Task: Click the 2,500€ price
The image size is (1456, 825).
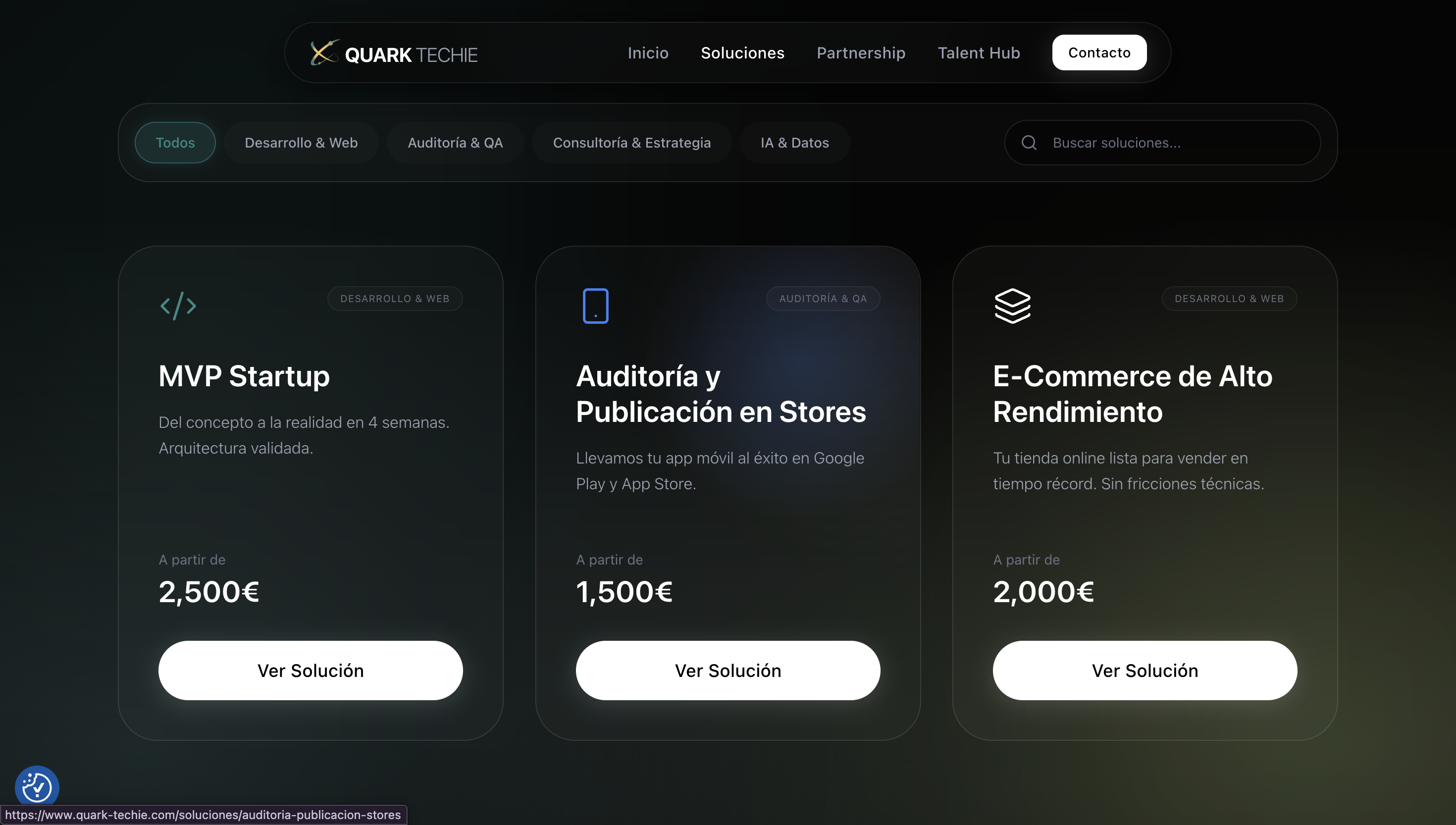Action: (209, 592)
